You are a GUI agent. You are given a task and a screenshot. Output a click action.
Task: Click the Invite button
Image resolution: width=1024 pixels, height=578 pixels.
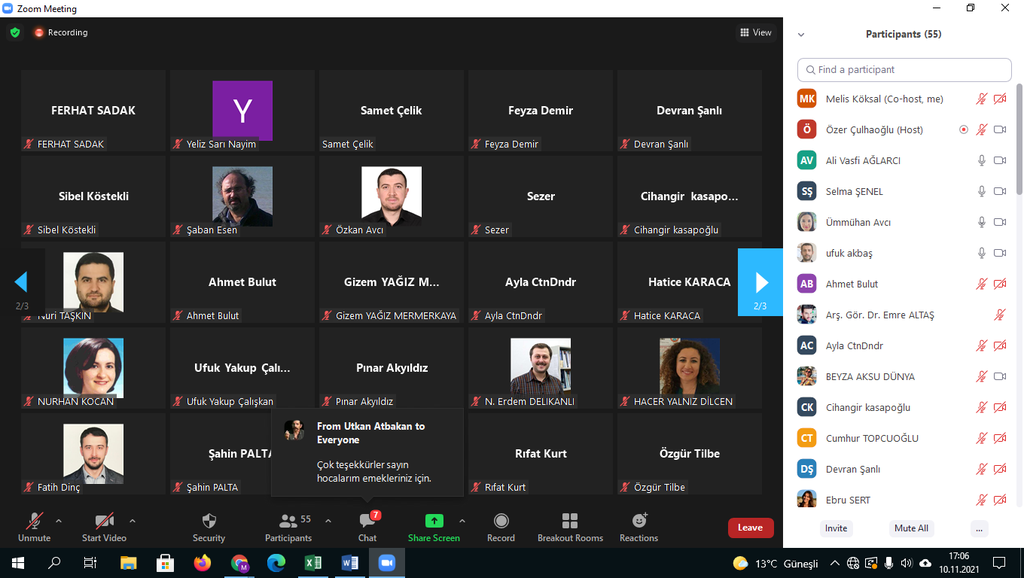pyautogui.click(x=836, y=528)
